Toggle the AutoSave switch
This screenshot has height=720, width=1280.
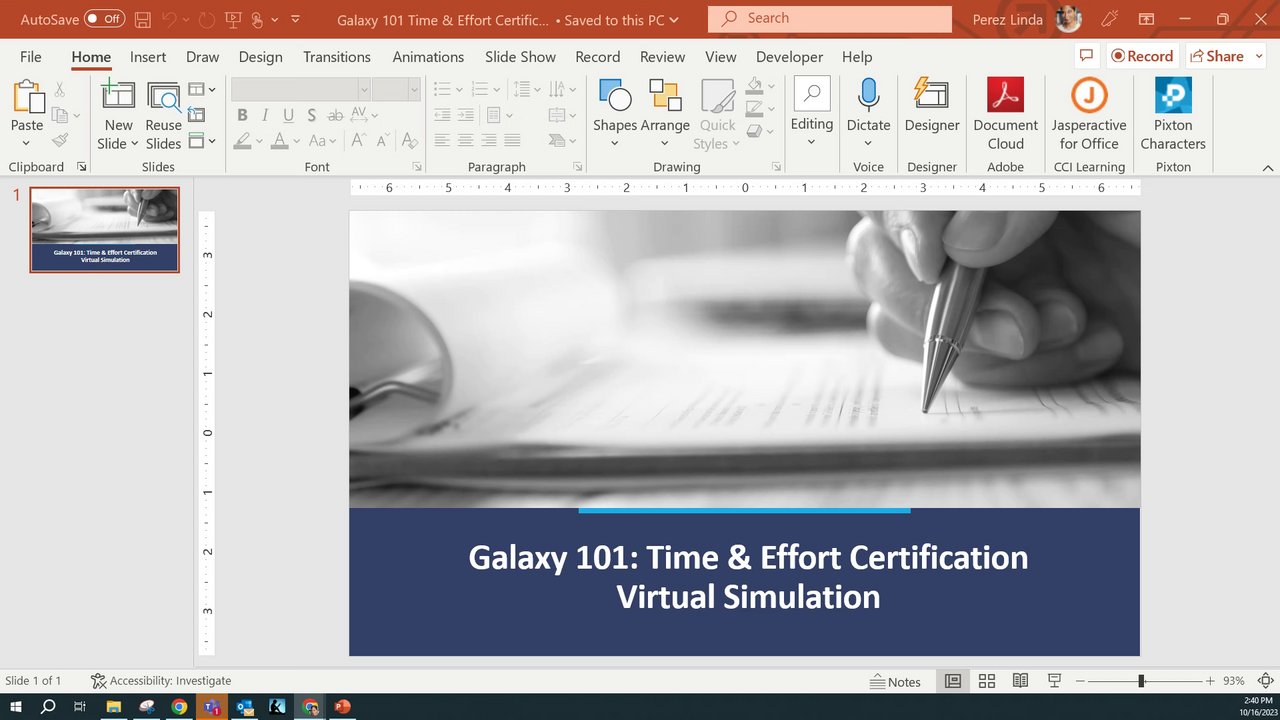click(x=105, y=19)
